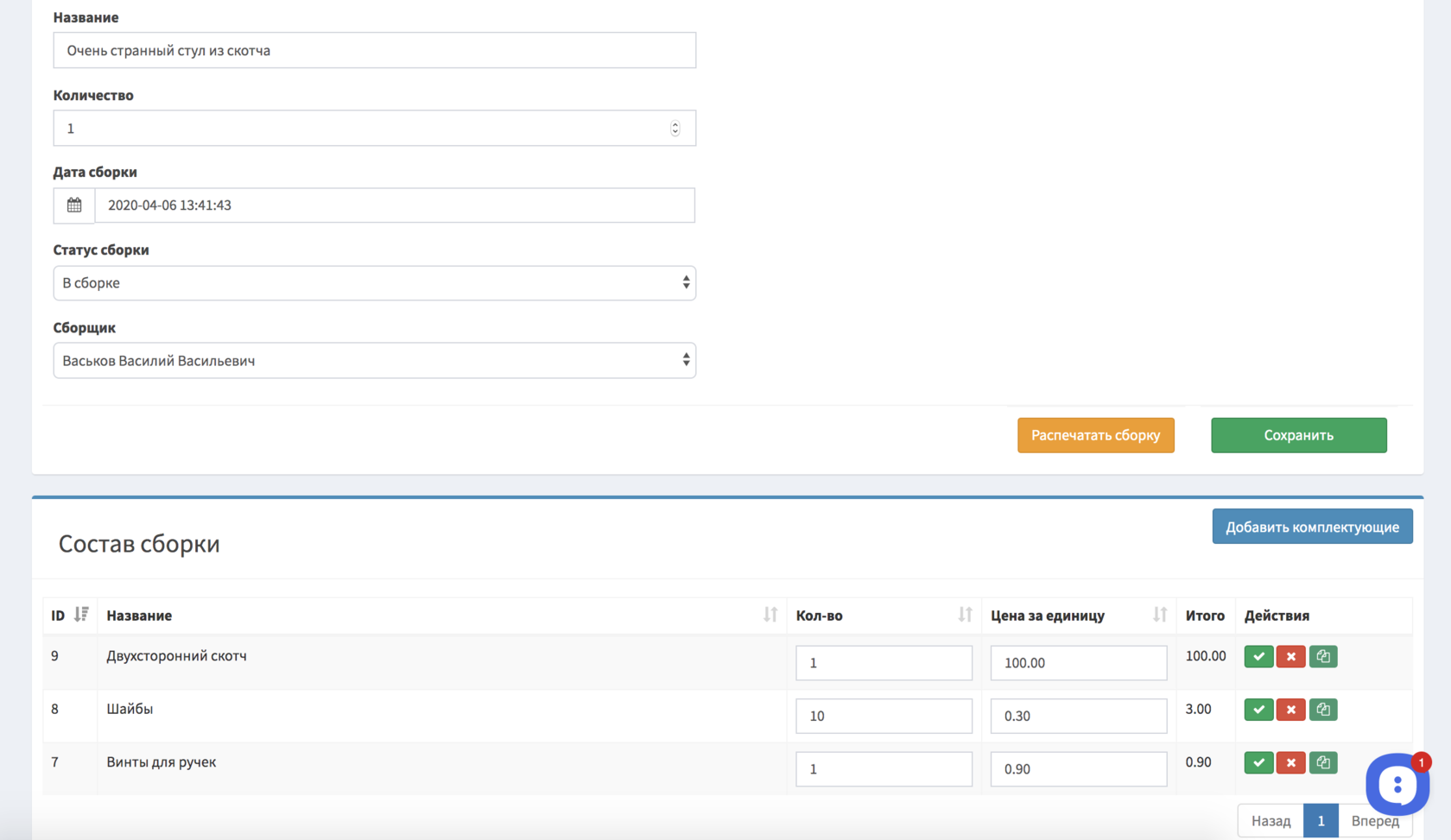This screenshot has width=1451, height=840.
Task: Edit unit price for Двухсторонний скотч
Action: (1079, 663)
